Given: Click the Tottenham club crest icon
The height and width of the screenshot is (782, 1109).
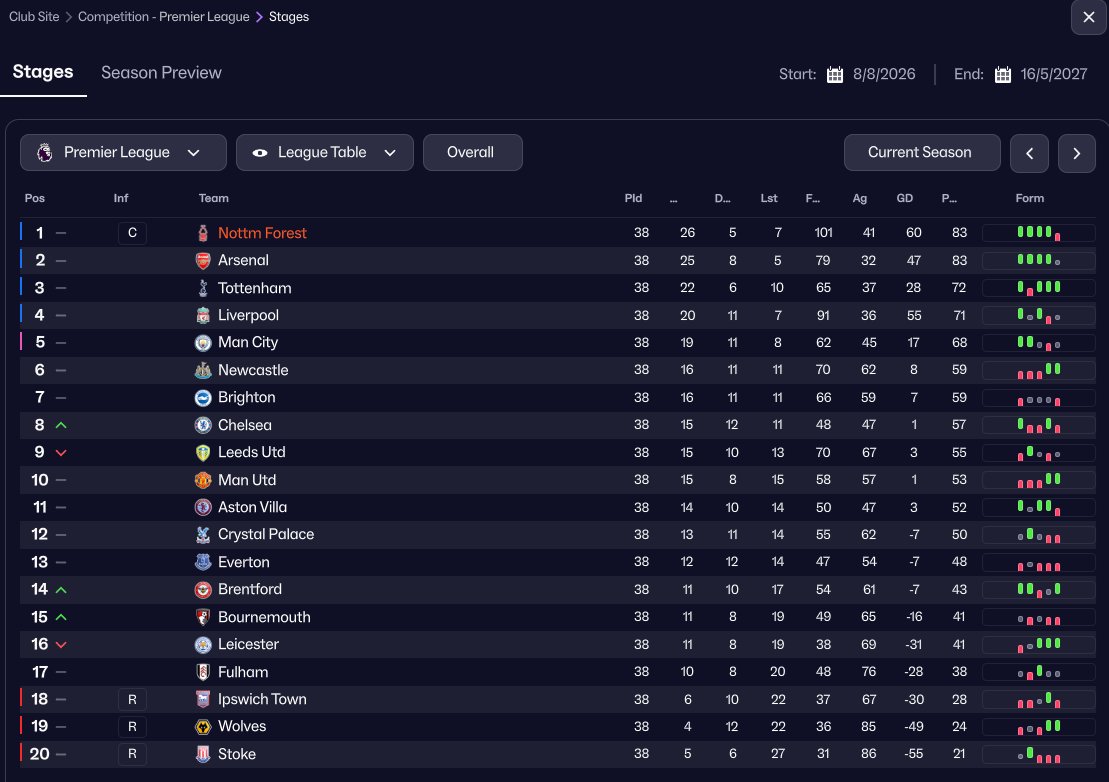Looking at the screenshot, I should coord(203,288).
